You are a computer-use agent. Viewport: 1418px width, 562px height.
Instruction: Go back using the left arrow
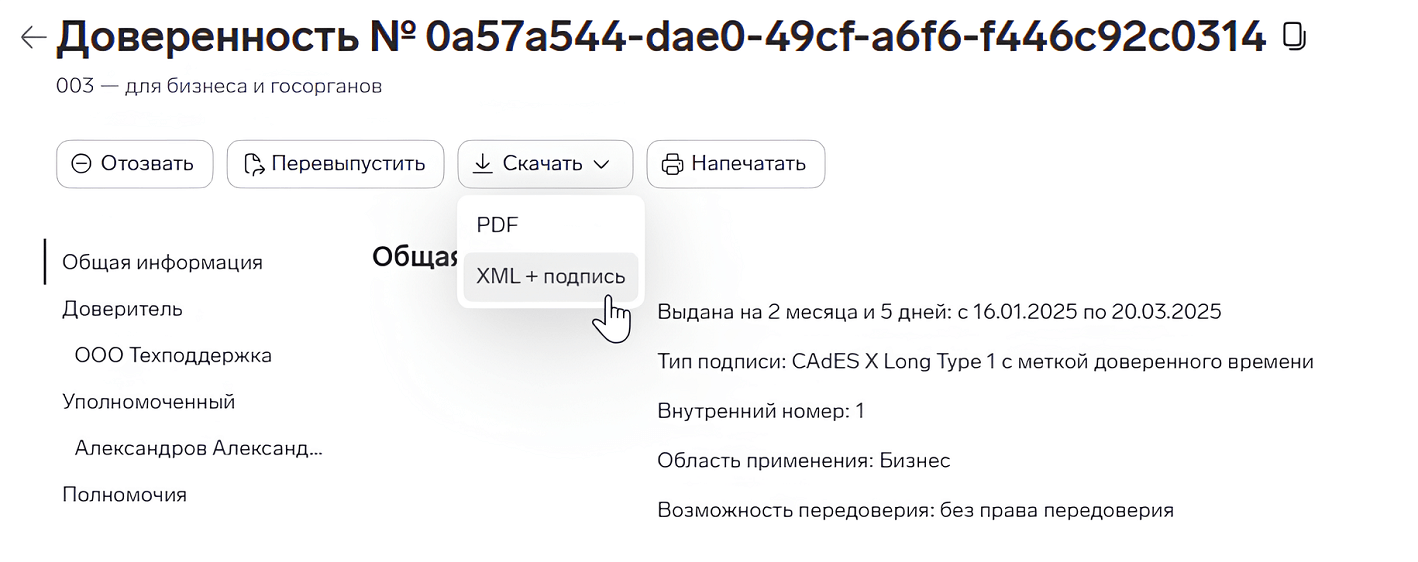point(33,38)
